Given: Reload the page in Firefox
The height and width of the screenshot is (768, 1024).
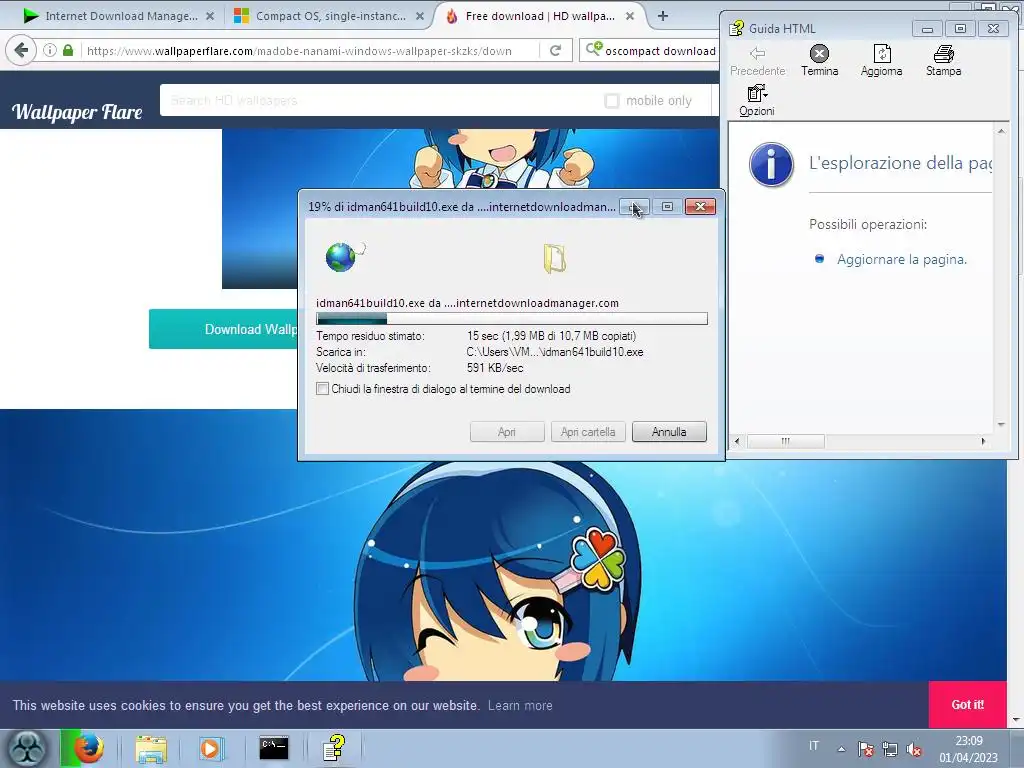Looking at the screenshot, I should 555,50.
